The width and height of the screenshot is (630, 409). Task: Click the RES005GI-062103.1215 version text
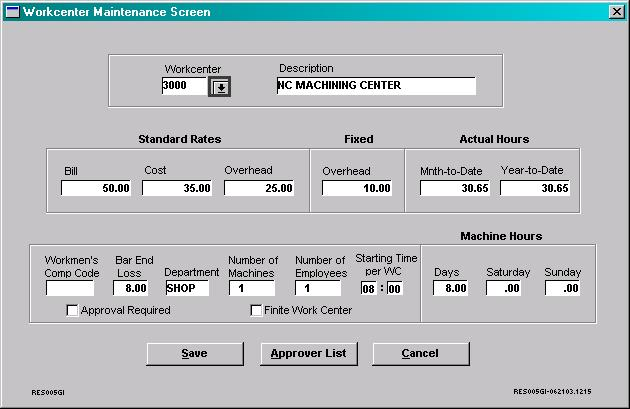click(x=552, y=391)
